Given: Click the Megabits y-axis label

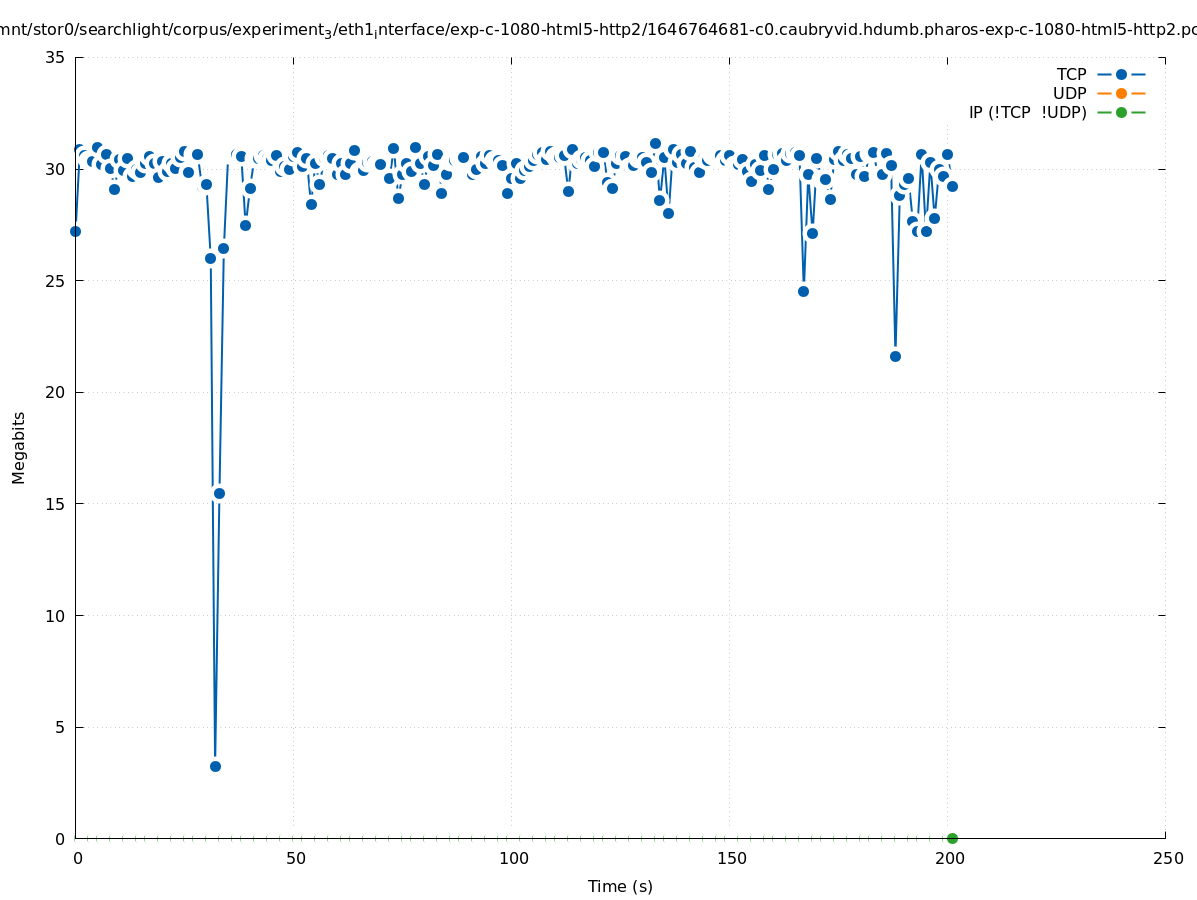Looking at the screenshot, I should point(19,447).
